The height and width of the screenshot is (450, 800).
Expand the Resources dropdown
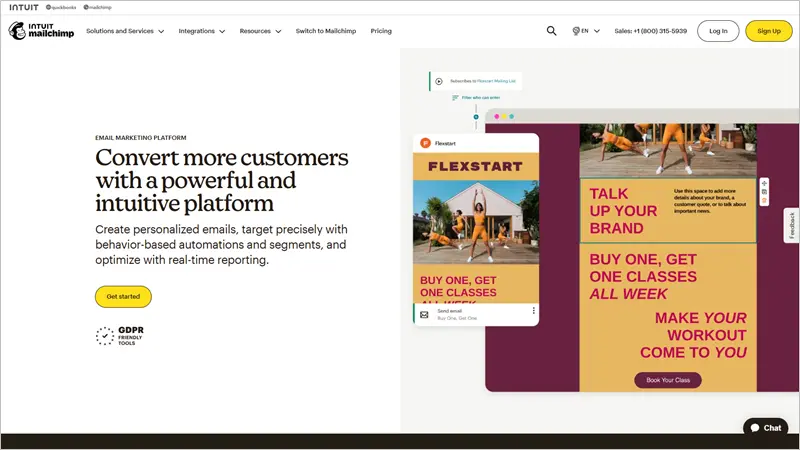[260, 31]
